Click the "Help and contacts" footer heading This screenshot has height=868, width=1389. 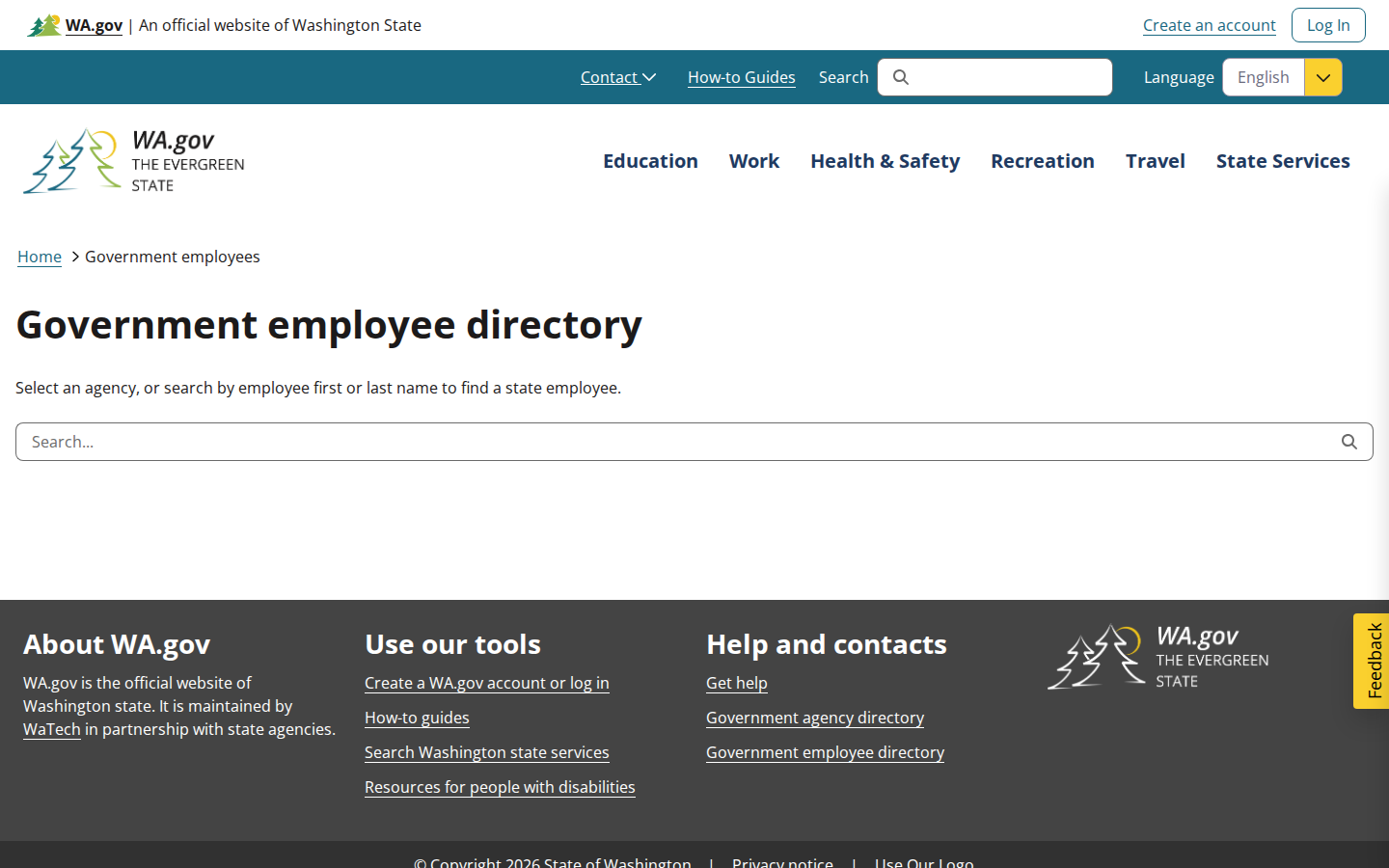click(827, 644)
